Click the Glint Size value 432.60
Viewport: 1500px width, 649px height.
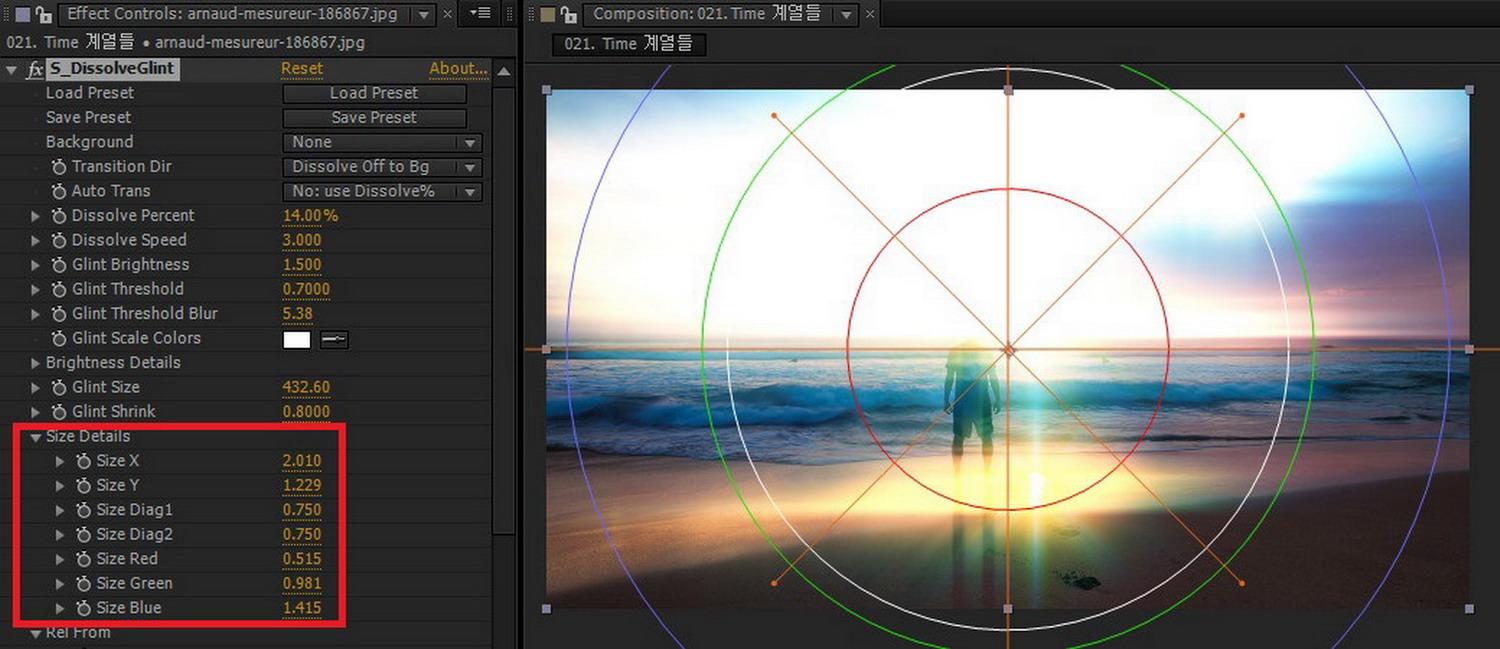coord(306,387)
